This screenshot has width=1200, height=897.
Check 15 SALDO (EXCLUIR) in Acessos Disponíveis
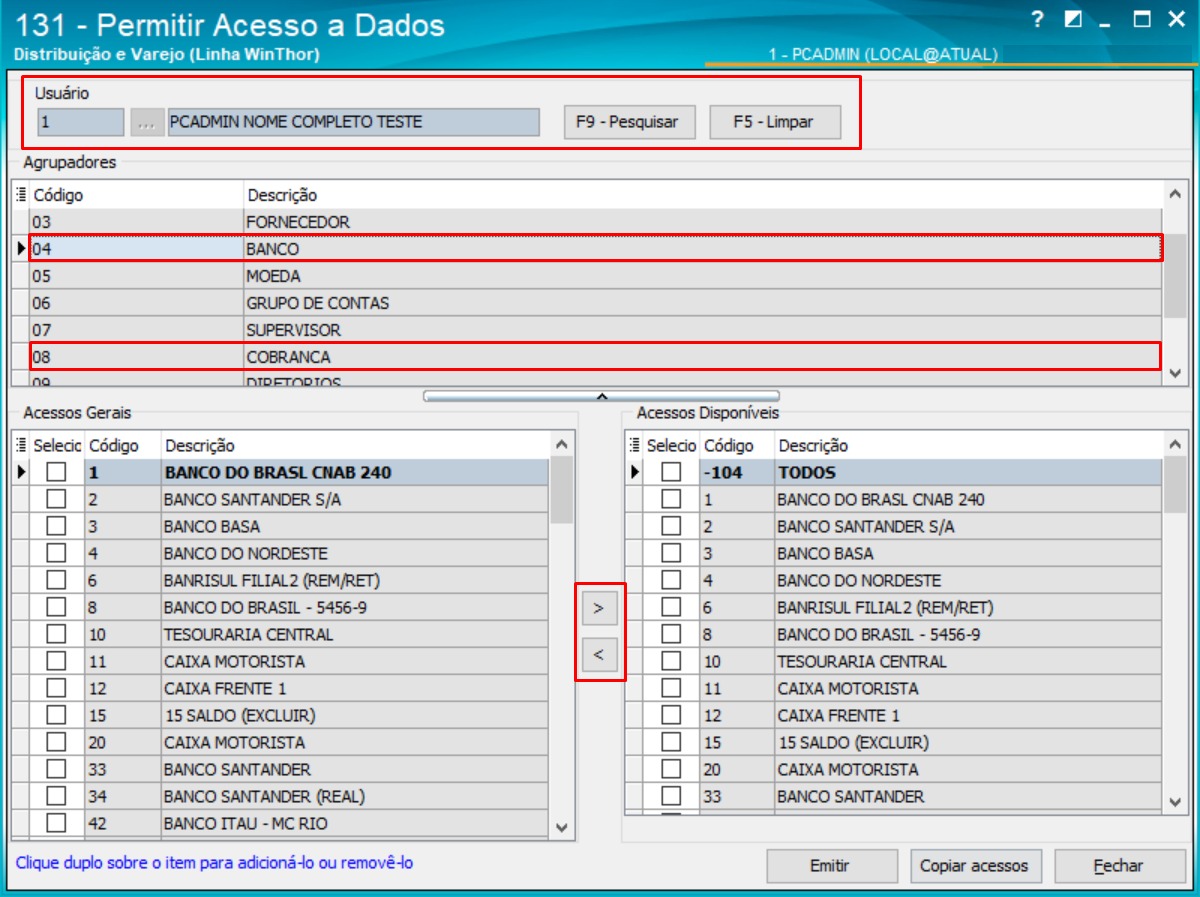671,742
